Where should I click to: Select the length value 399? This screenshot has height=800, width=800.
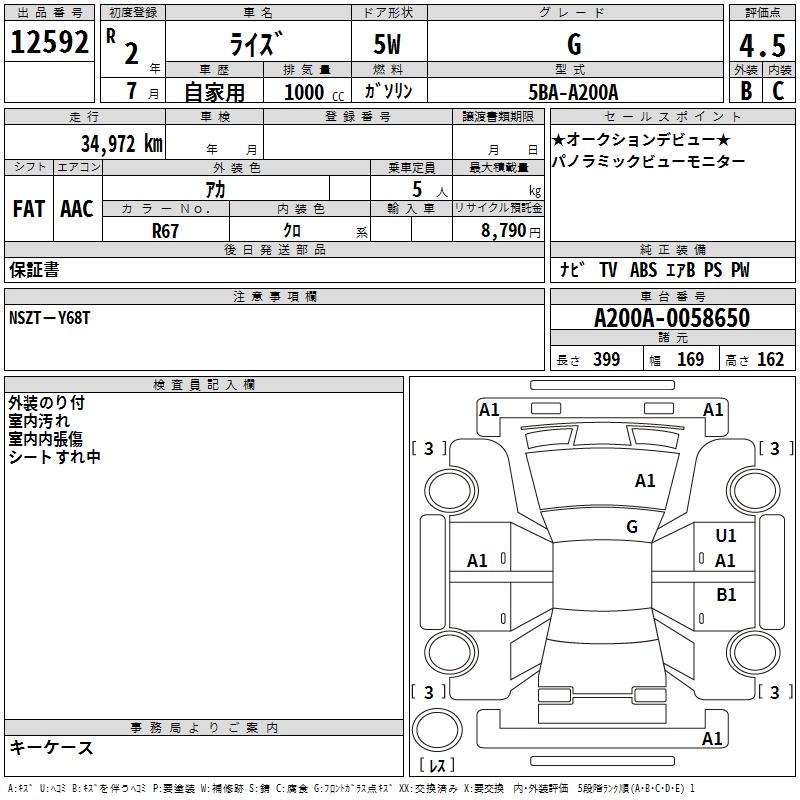point(607,359)
